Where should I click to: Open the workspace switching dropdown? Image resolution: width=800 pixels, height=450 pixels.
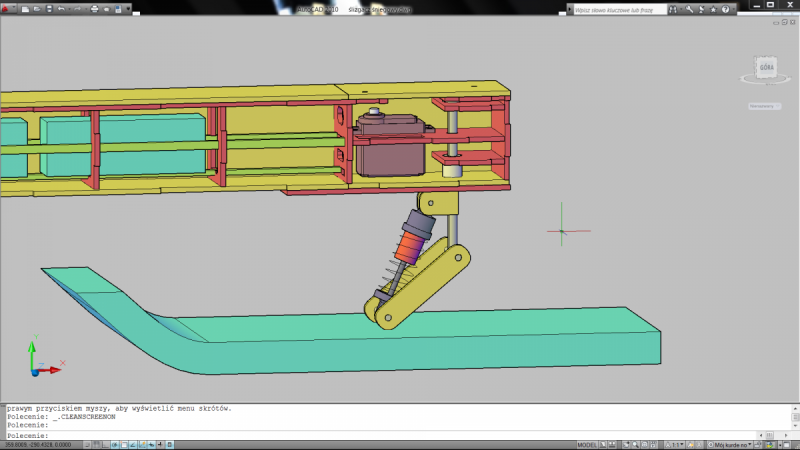731,444
